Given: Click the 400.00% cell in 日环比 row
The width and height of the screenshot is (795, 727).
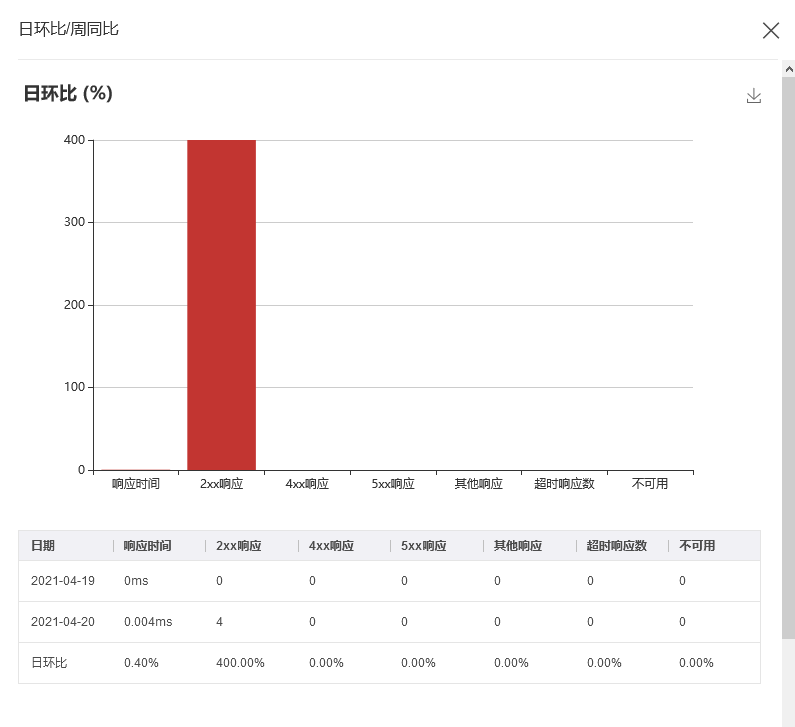Looking at the screenshot, I should [240, 663].
